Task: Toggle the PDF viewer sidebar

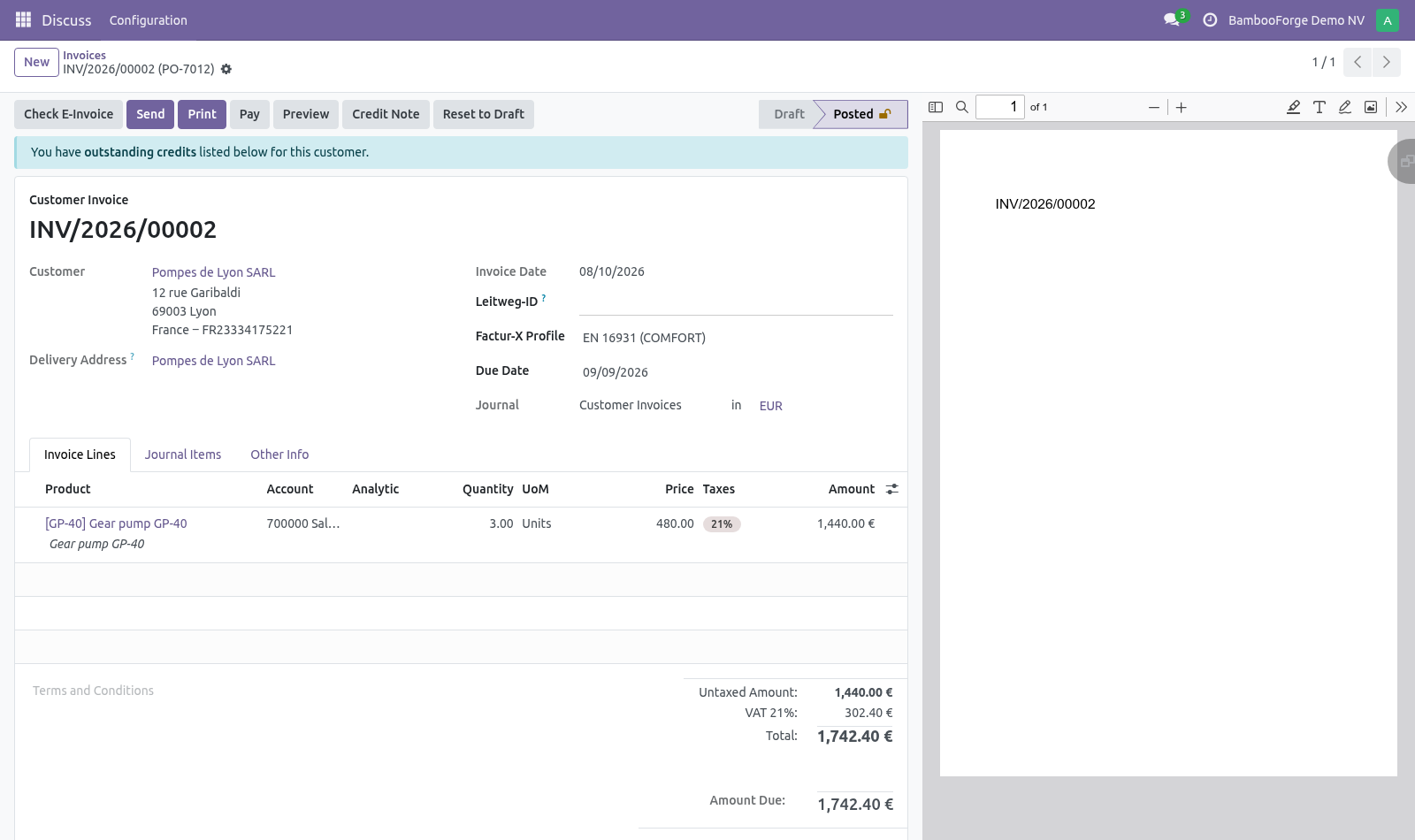Action: coord(936,107)
